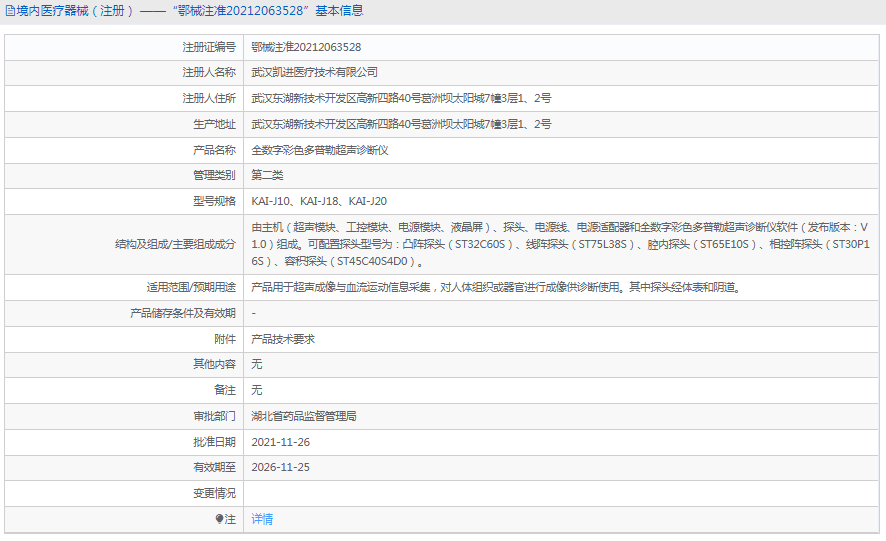Click the 无 value in 备注 row
This screenshot has height=541, width=886.
[257, 390]
